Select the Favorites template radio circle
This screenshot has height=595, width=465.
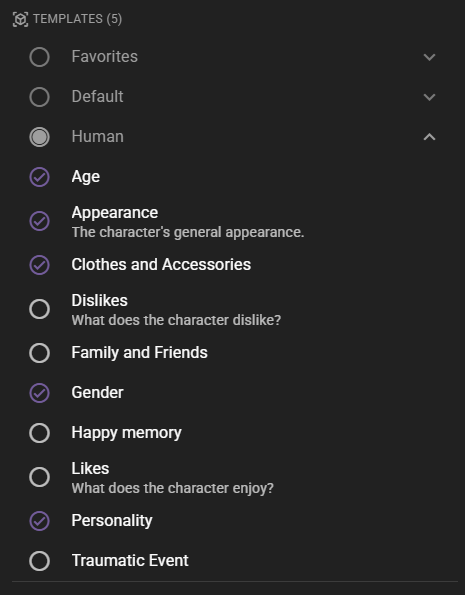[x=39, y=57]
